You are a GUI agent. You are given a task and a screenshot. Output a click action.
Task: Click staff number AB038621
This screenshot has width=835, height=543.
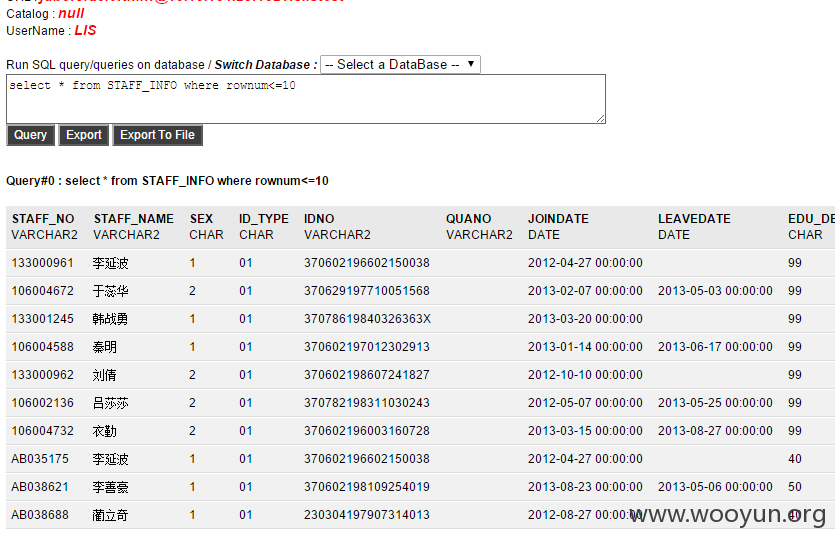40,487
